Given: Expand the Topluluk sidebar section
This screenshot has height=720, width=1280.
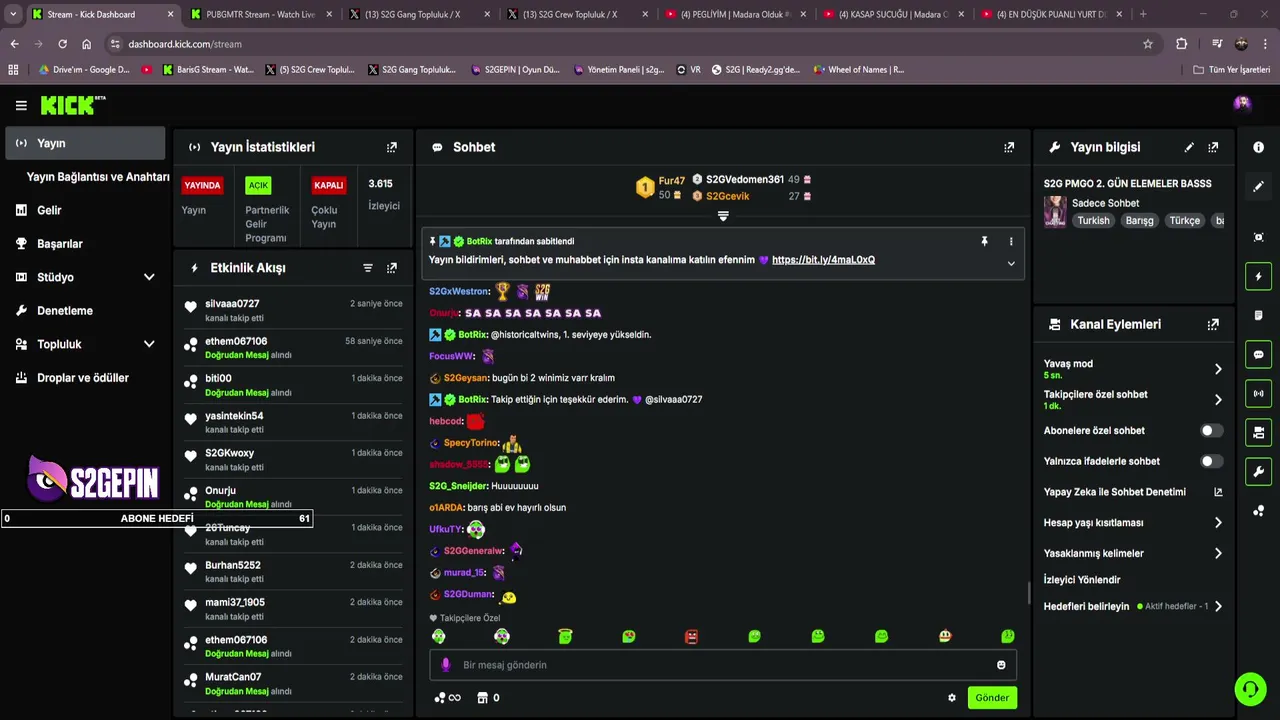Looking at the screenshot, I should 149,344.
